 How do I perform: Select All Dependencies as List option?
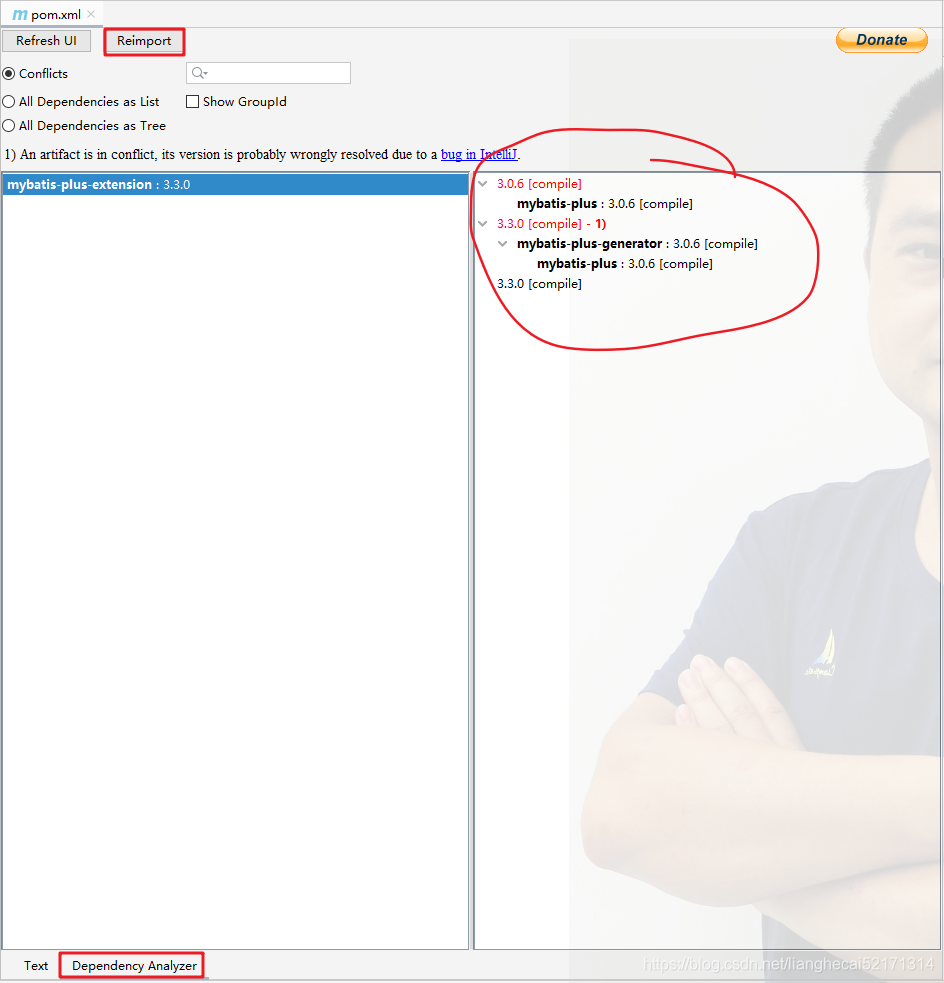(9, 102)
